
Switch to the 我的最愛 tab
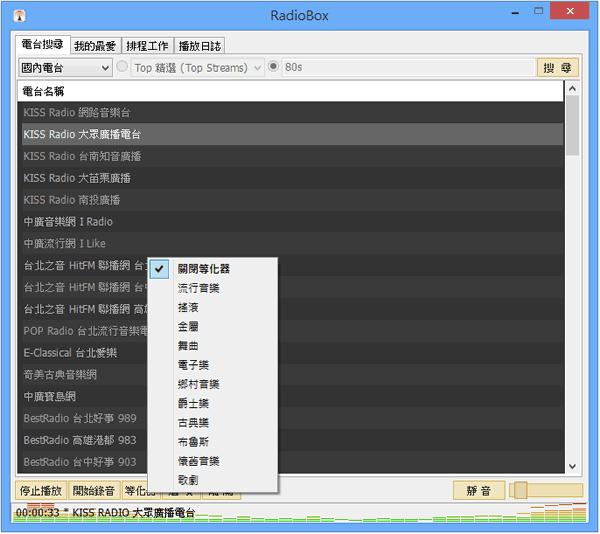click(x=95, y=46)
